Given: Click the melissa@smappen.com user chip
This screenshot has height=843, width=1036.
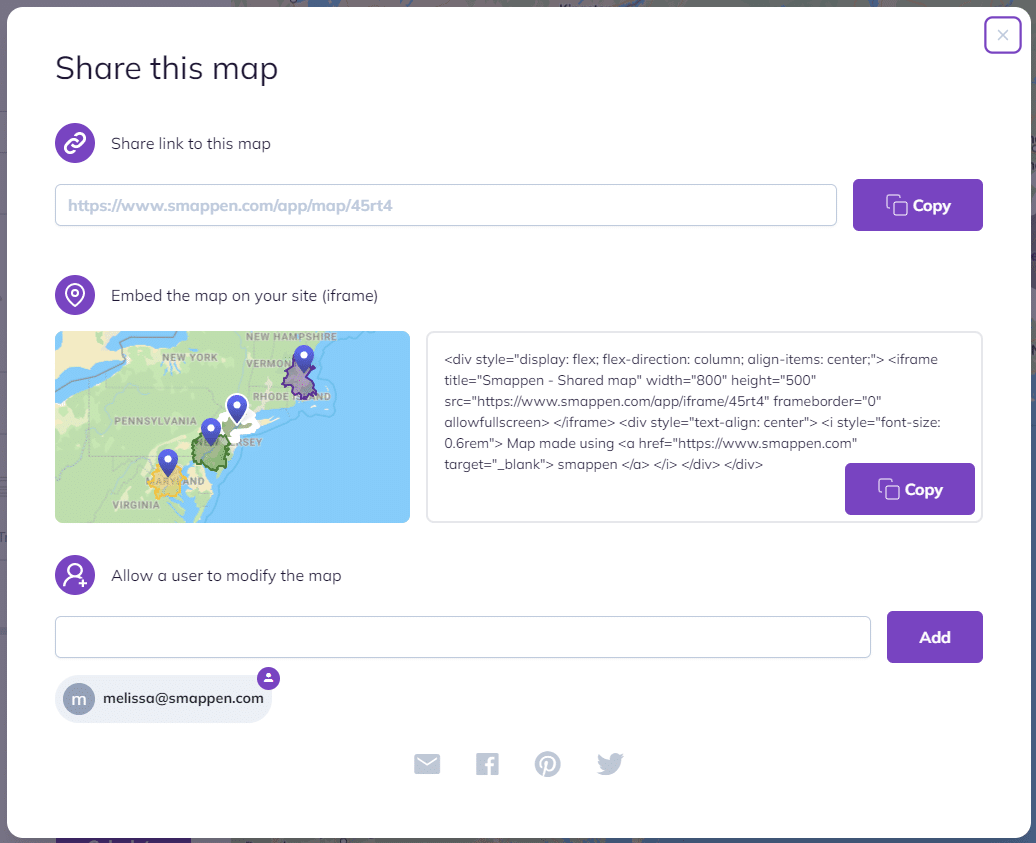Looking at the screenshot, I should pyautogui.click(x=163, y=699).
